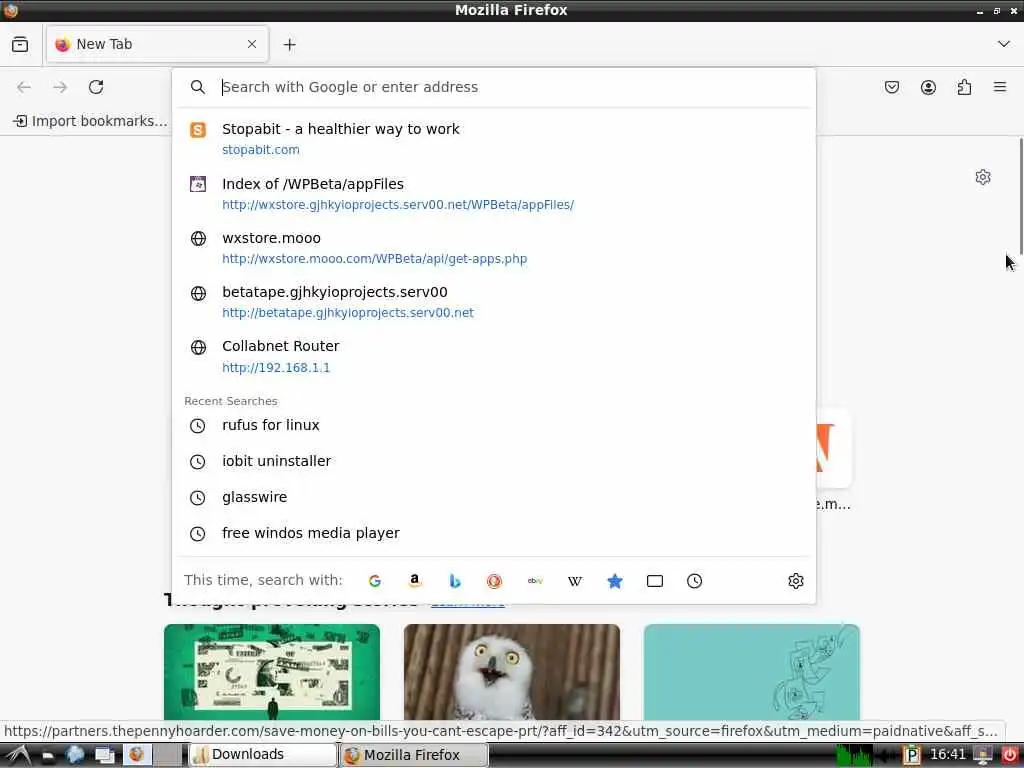The height and width of the screenshot is (768, 1024).
Task: Open the Firefox account icon
Action: click(928, 87)
